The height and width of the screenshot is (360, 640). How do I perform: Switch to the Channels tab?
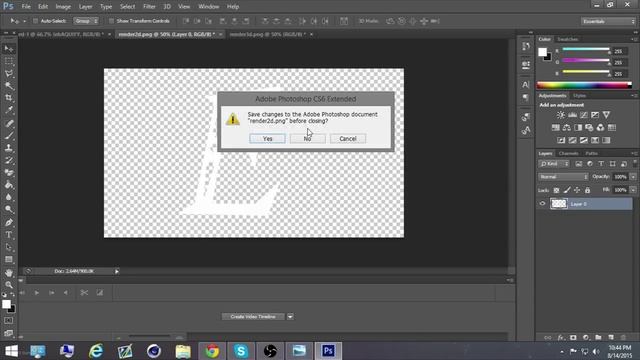pyautogui.click(x=569, y=153)
